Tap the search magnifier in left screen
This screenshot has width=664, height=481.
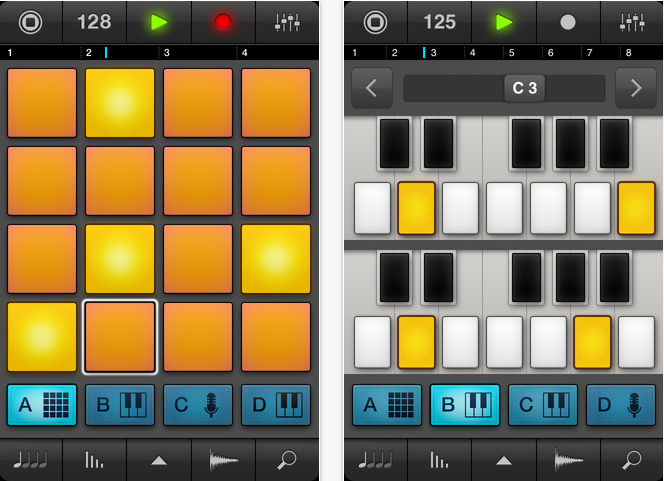click(287, 460)
